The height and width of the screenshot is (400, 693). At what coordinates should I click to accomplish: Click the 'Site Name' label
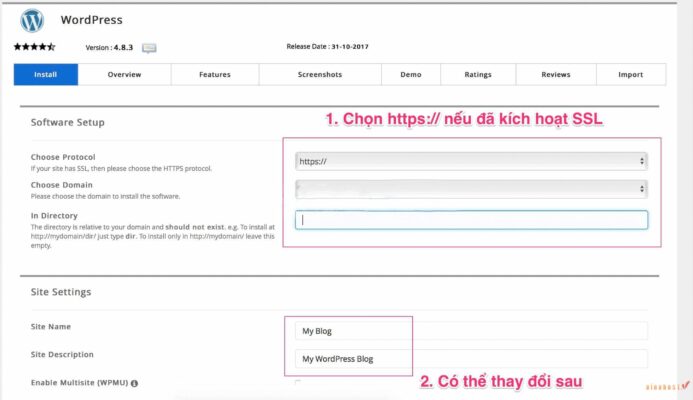click(51, 327)
